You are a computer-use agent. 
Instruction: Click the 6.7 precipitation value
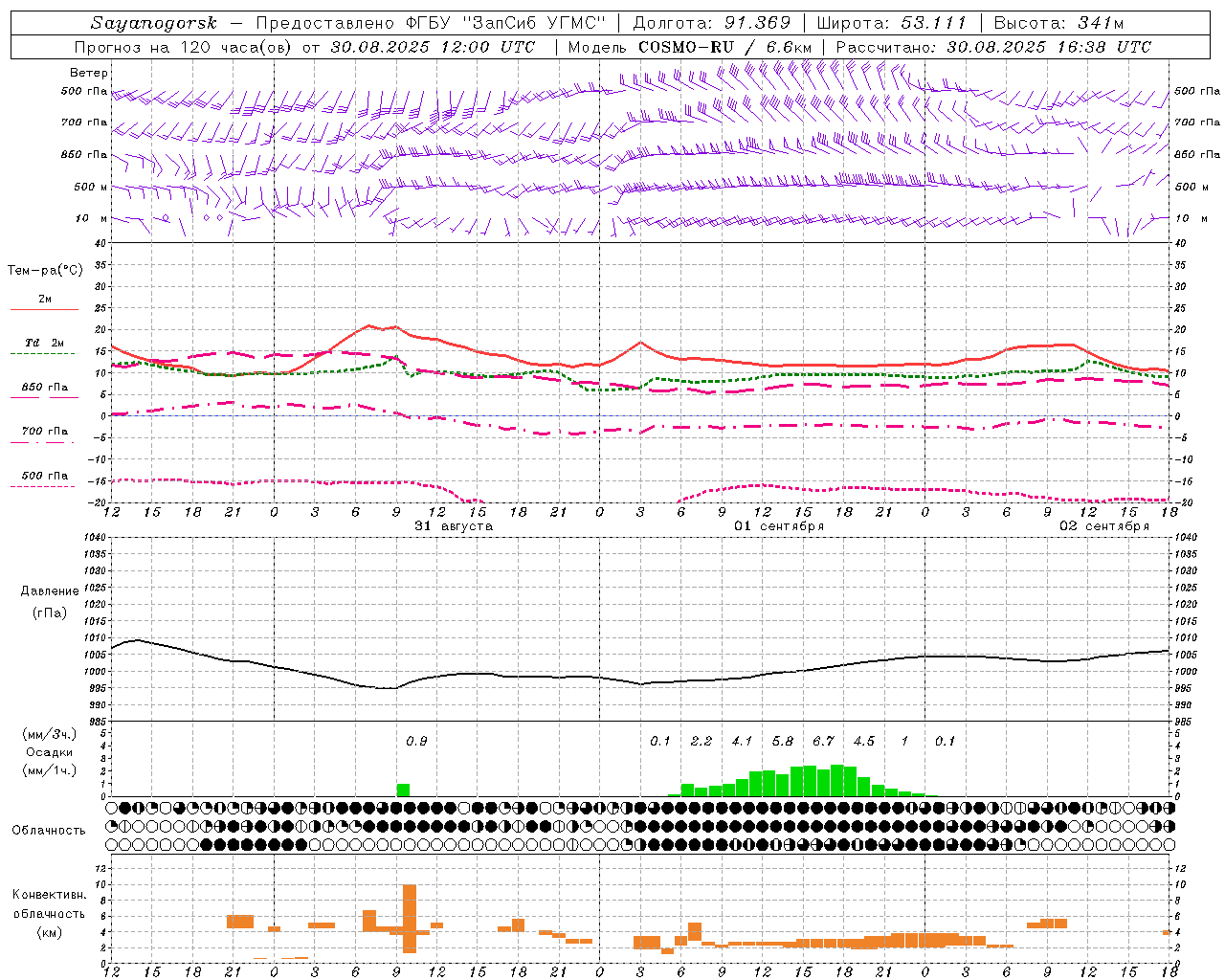823,741
